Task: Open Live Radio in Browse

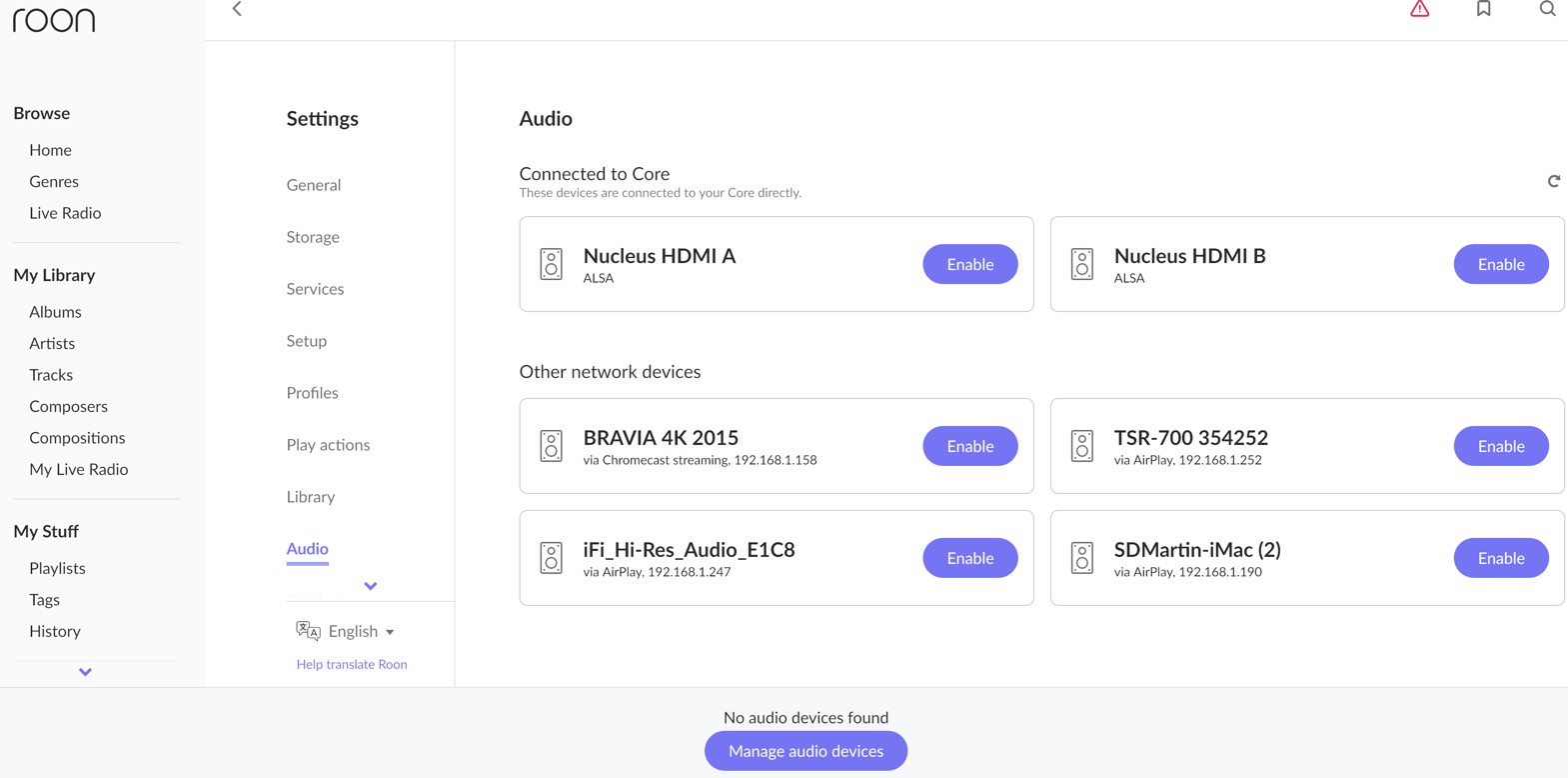Action: coord(65,213)
